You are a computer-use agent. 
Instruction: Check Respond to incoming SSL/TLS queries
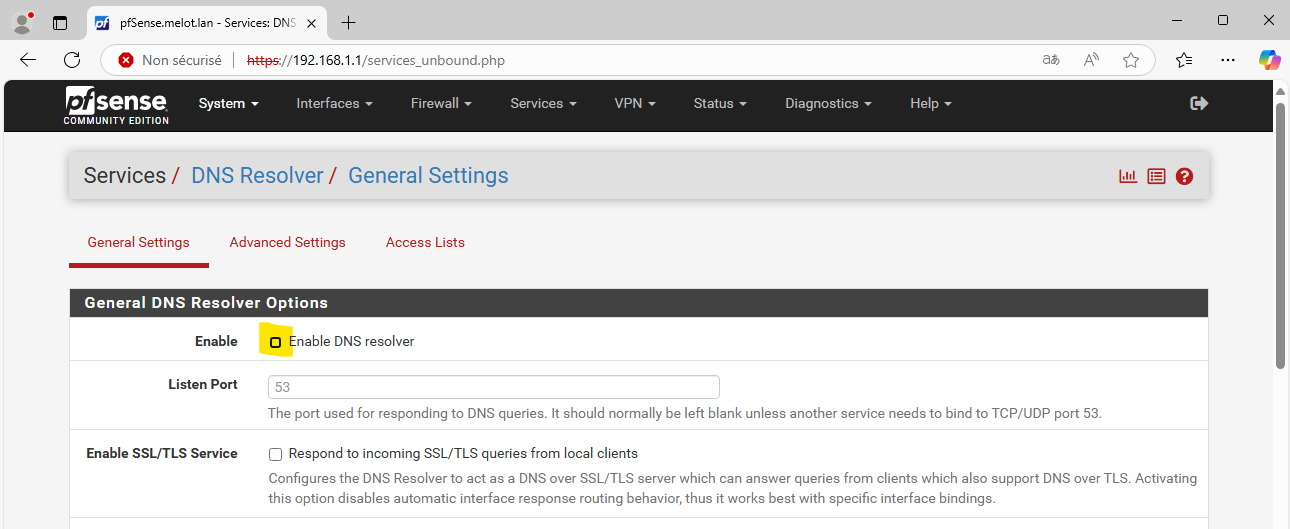[x=276, y=454]
